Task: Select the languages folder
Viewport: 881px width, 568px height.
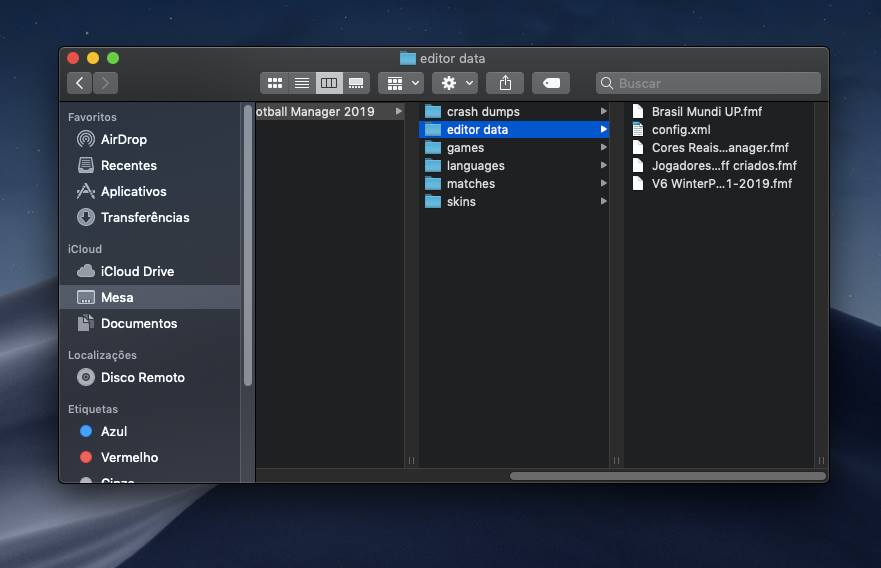Action: [514, 166]
